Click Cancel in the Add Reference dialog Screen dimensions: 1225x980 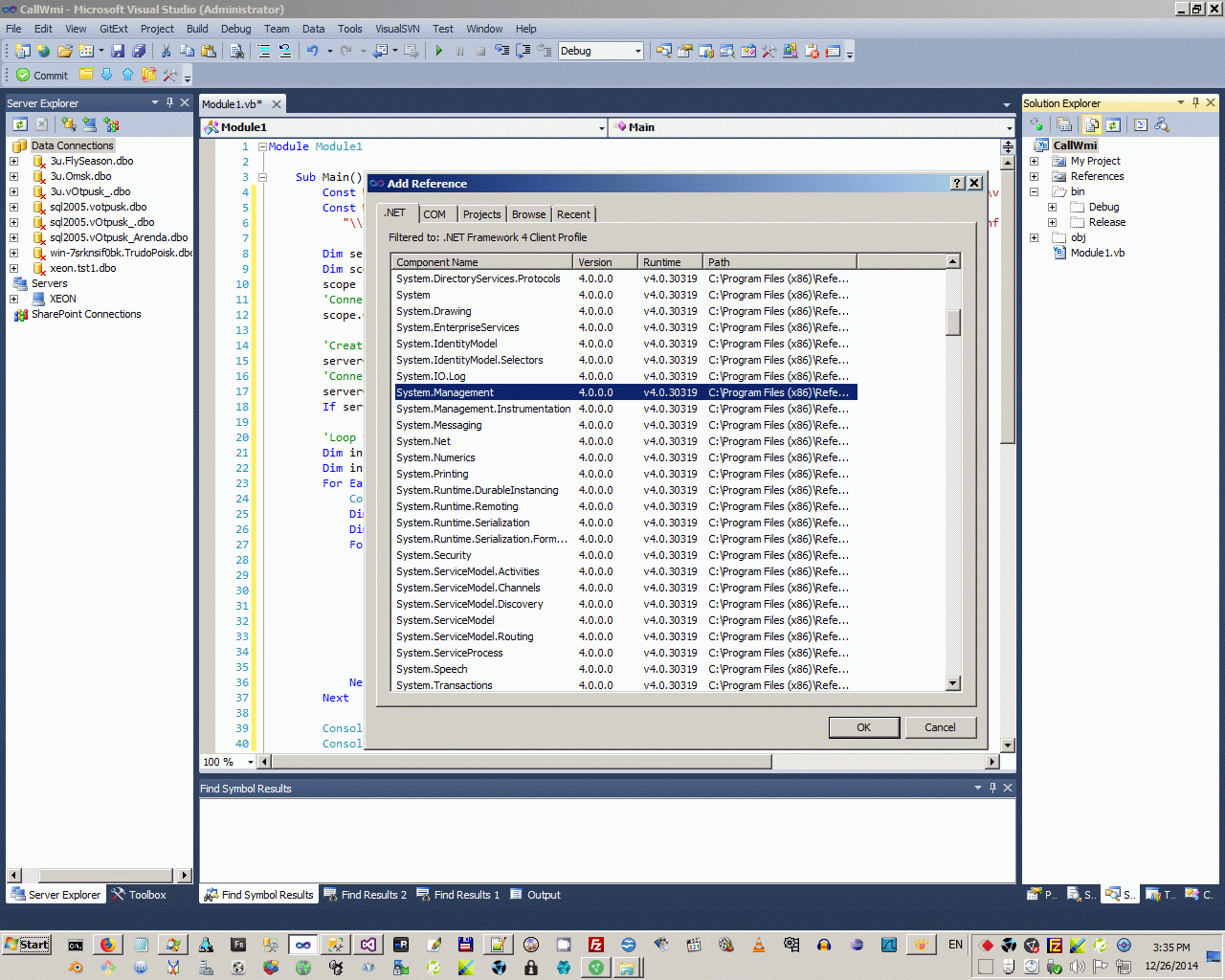tap(940, 727)
